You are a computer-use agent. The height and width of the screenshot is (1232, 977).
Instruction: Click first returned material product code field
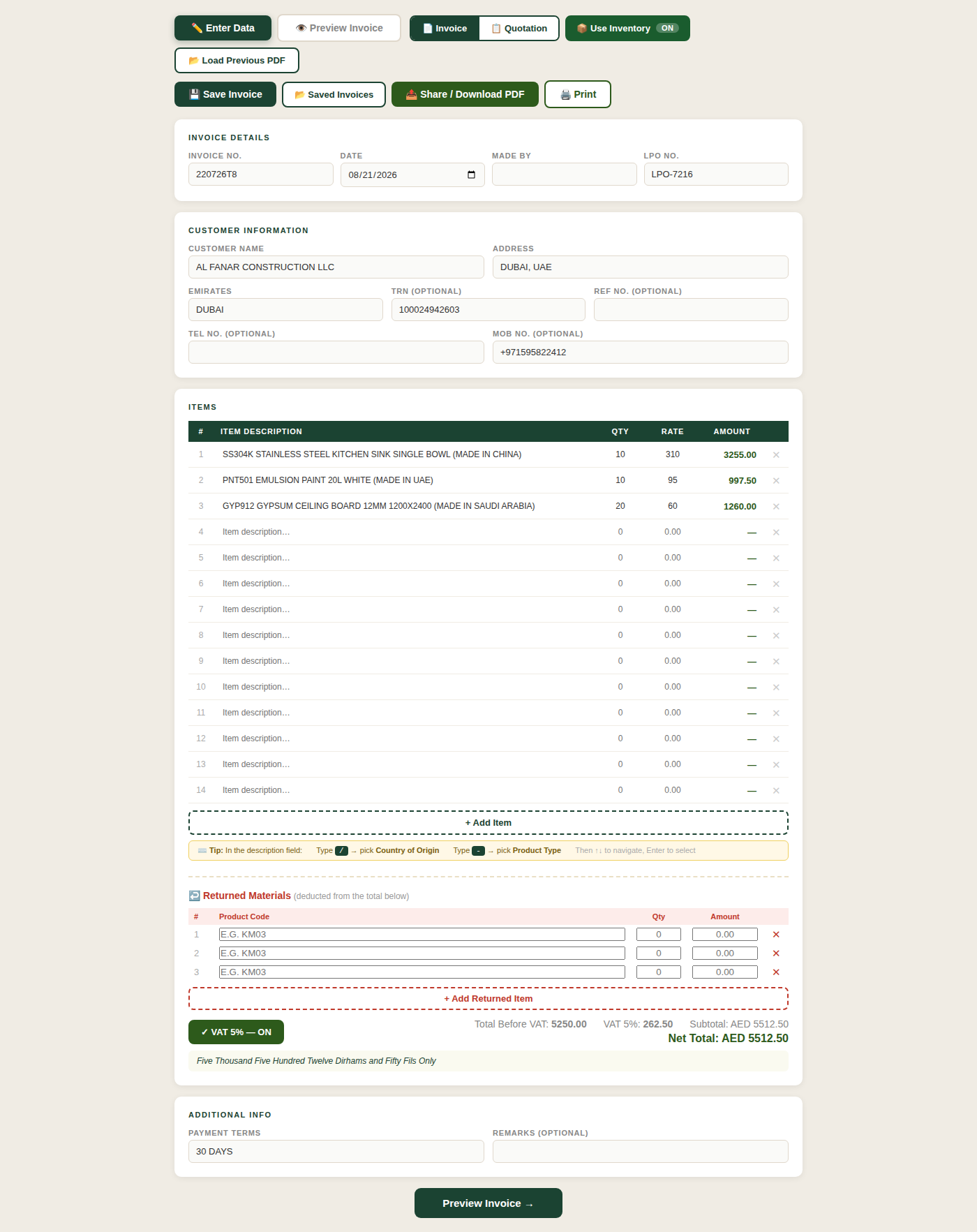pos(422,935)
